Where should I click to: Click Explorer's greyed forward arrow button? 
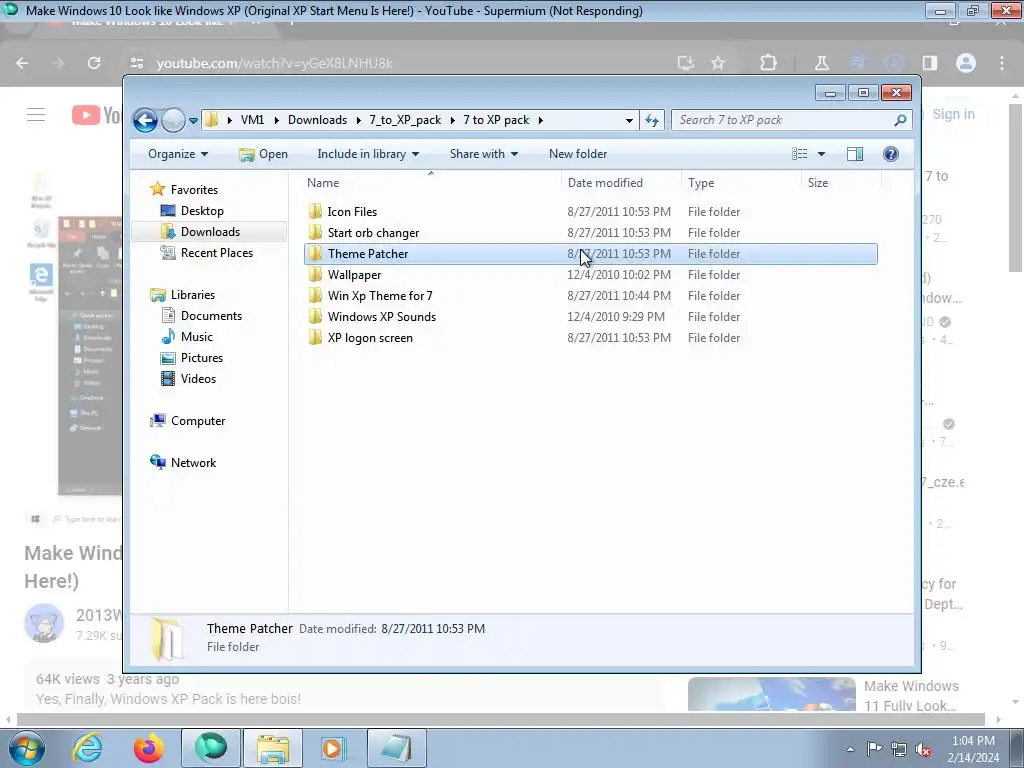173,120
